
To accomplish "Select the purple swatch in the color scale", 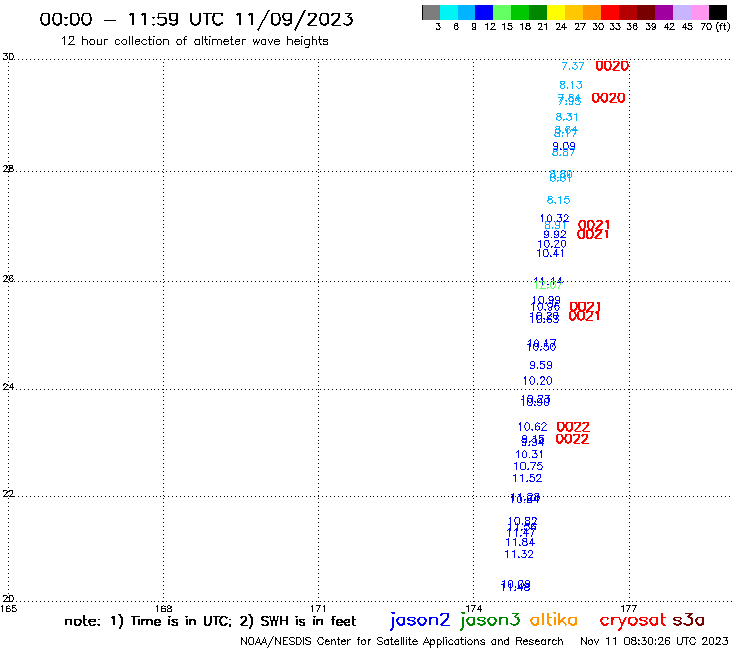I will tap(663, 12).
